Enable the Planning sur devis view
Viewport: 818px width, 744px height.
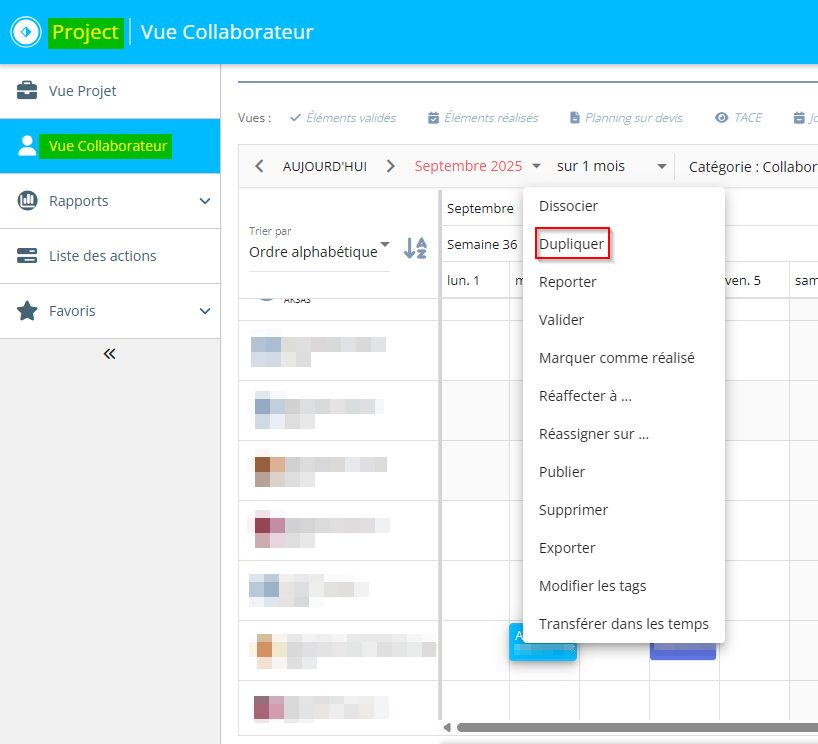pyautogui.click(x=626, y=118)
